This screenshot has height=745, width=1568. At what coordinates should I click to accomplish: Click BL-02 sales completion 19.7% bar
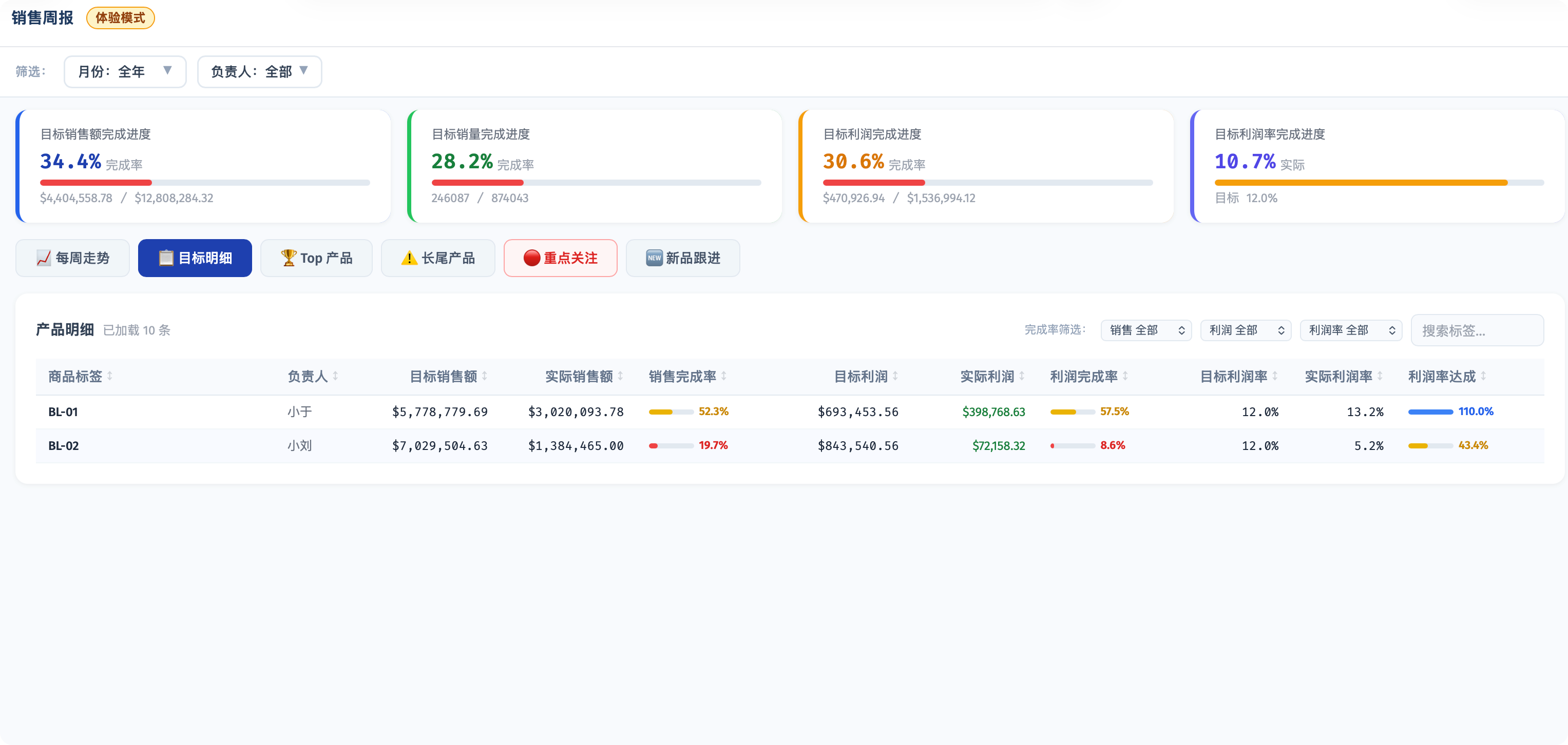671,446
